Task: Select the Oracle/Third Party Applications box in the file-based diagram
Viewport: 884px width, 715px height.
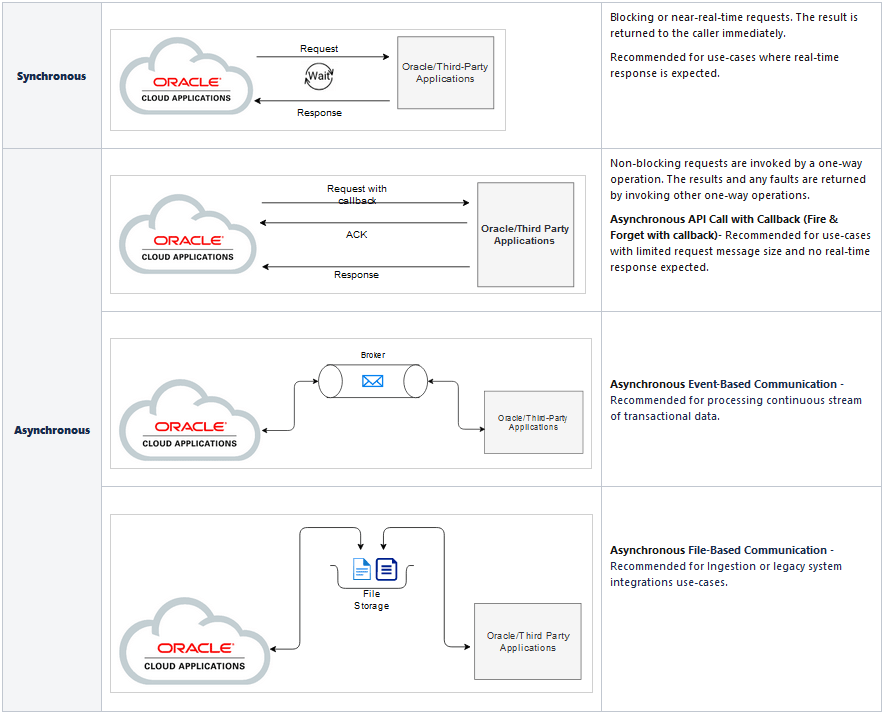Action: [x=528, y=641]
